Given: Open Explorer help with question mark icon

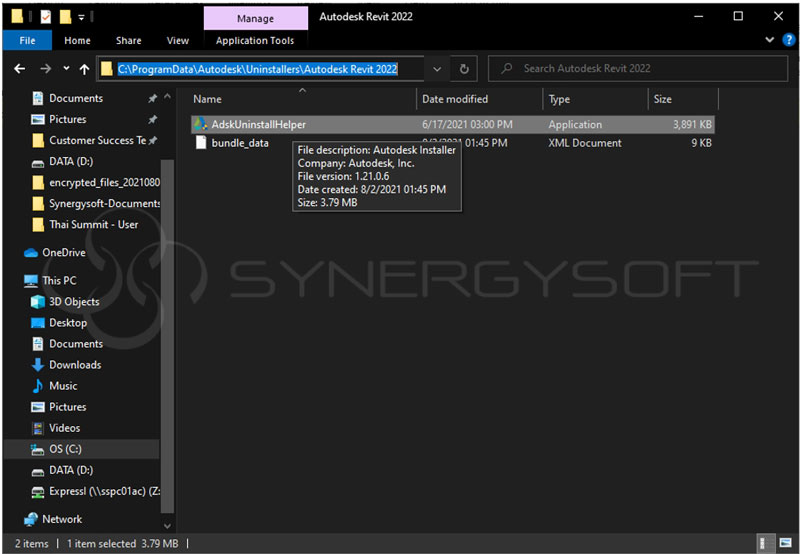Looking at the screenshot, I should (789, 40).
